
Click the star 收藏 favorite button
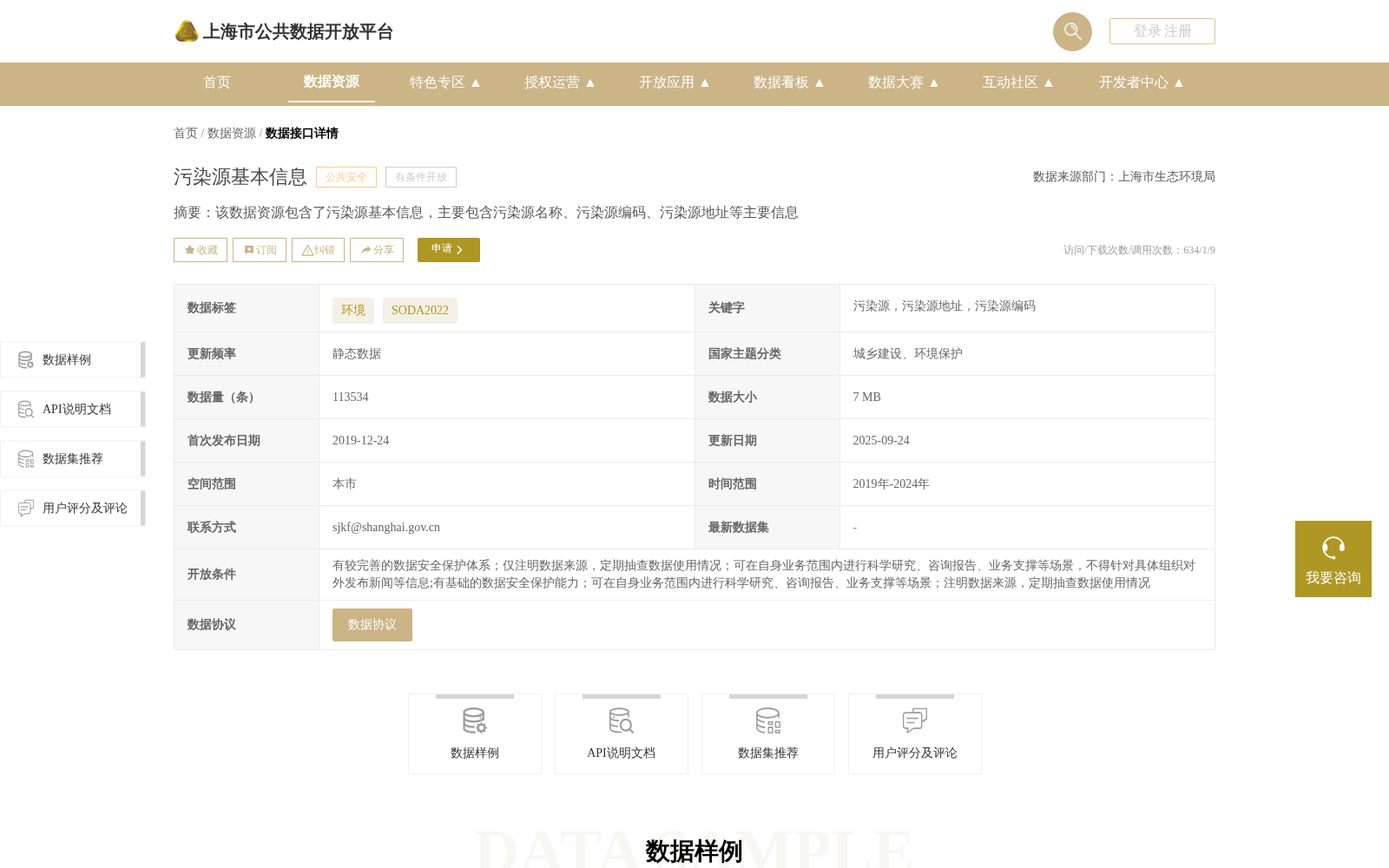coord(201,250)
